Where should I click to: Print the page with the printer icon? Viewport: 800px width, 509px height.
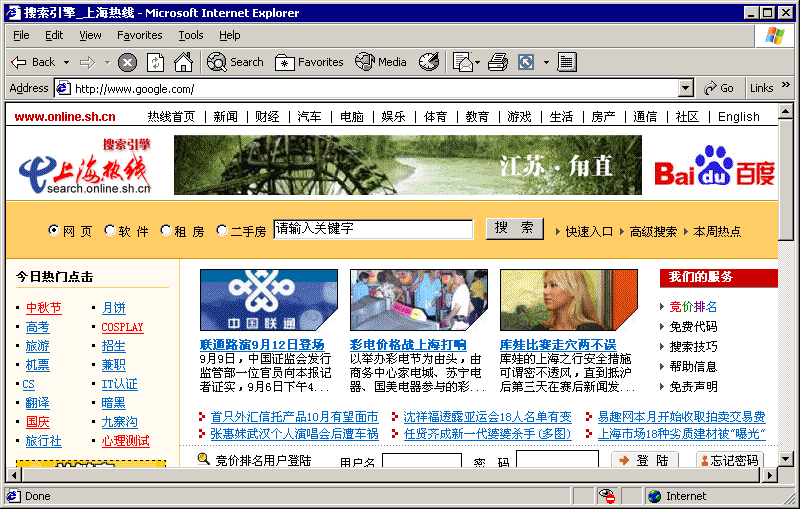497,62
